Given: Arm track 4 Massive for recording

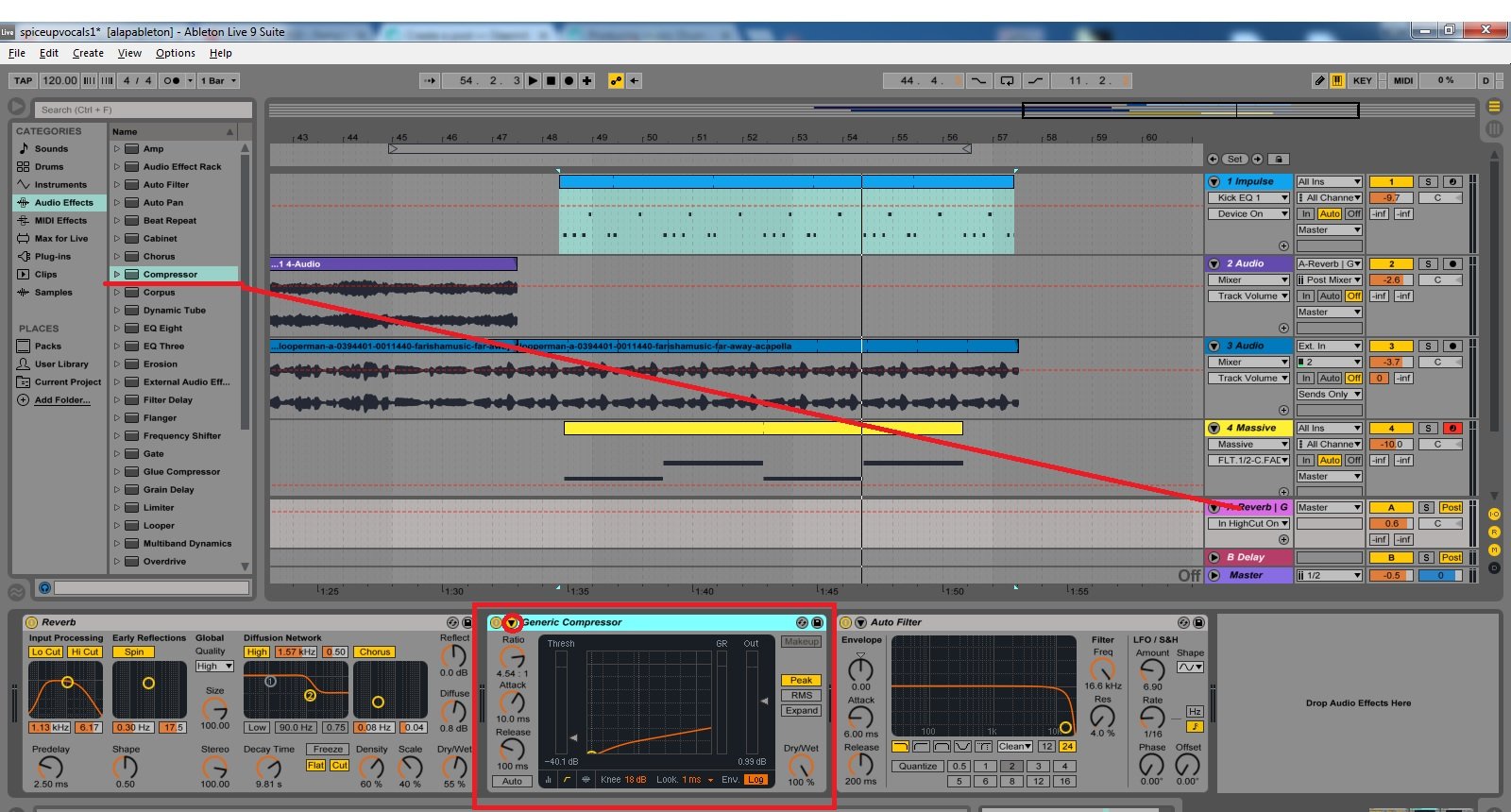Looking at the screenshot, I should pos(1452,429).
